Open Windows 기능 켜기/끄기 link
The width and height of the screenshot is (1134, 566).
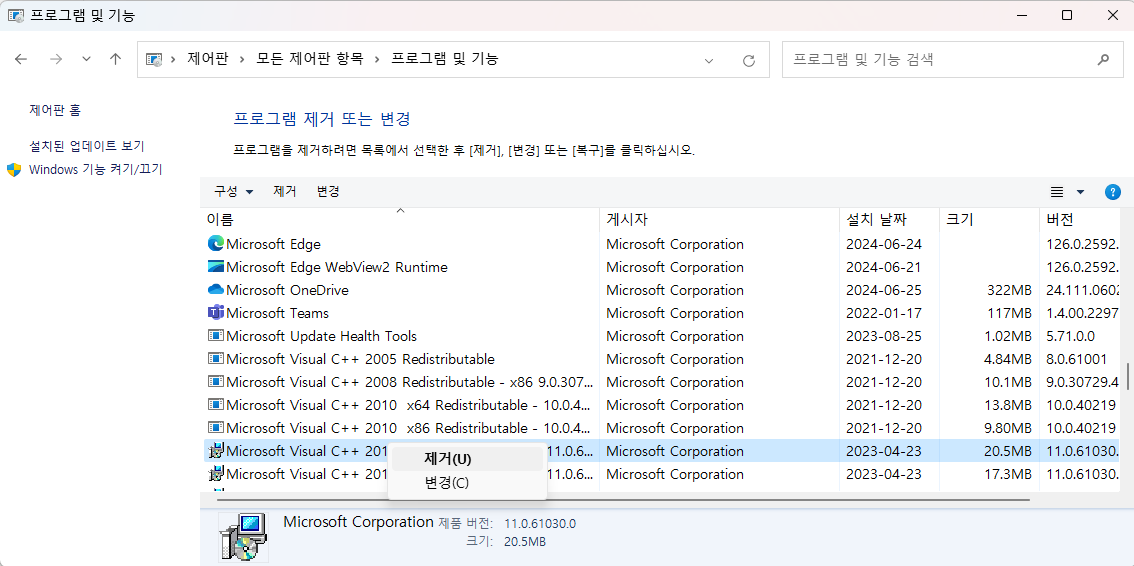tap(95, 169)
